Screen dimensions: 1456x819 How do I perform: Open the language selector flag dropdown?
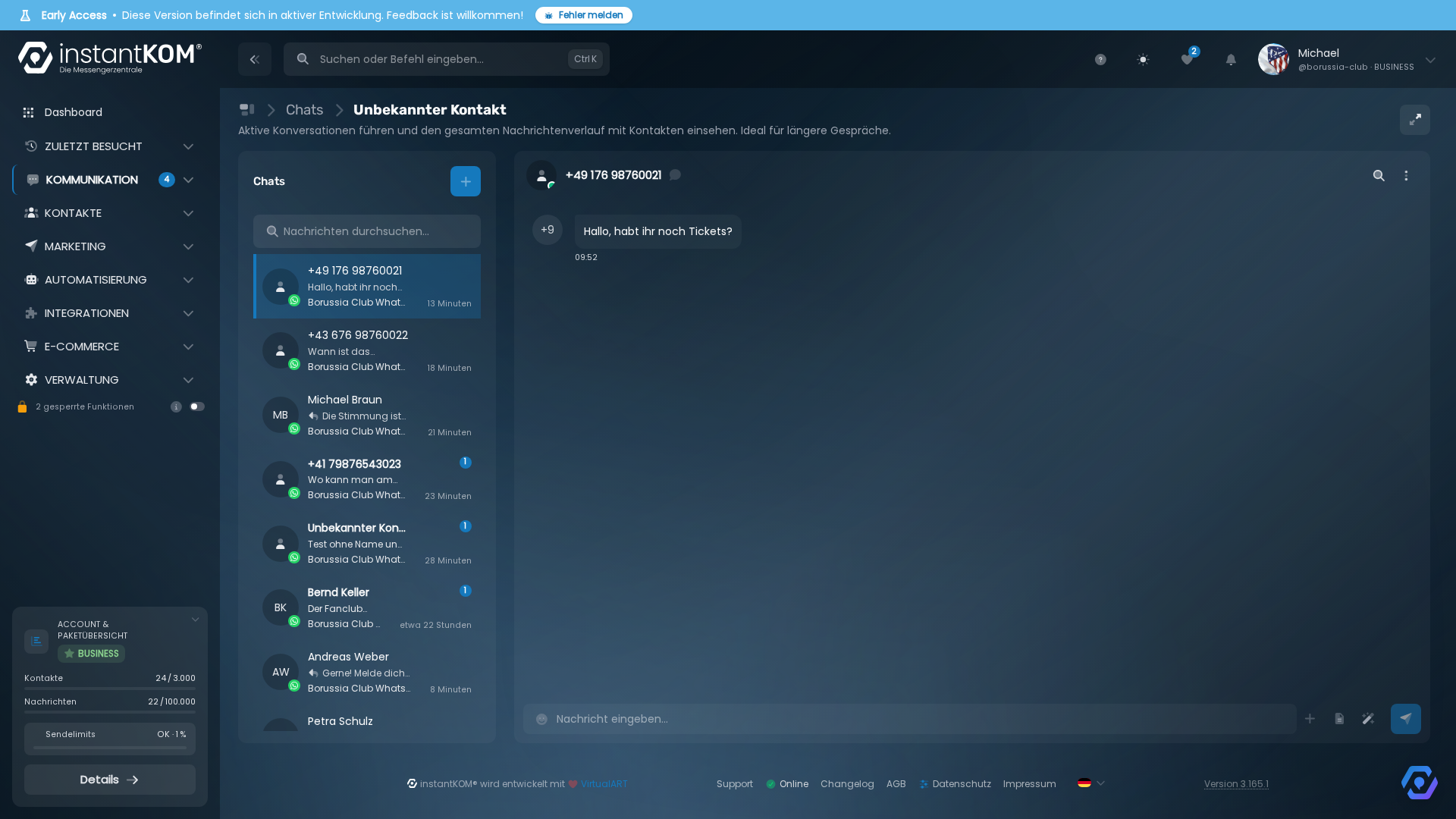click(x=1091, y=783)
